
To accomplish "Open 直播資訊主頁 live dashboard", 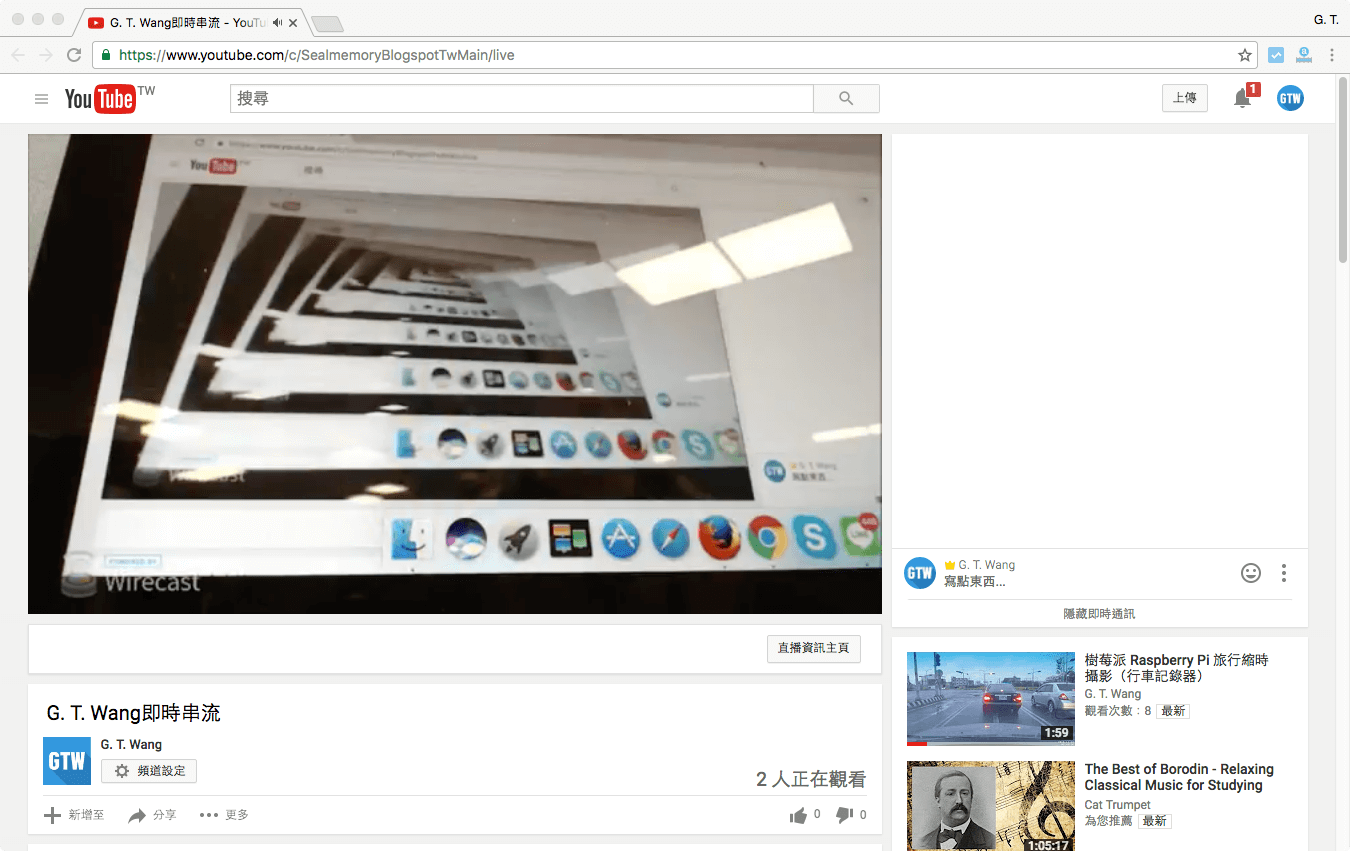I will pyautogui.click(x=813, y=648).
